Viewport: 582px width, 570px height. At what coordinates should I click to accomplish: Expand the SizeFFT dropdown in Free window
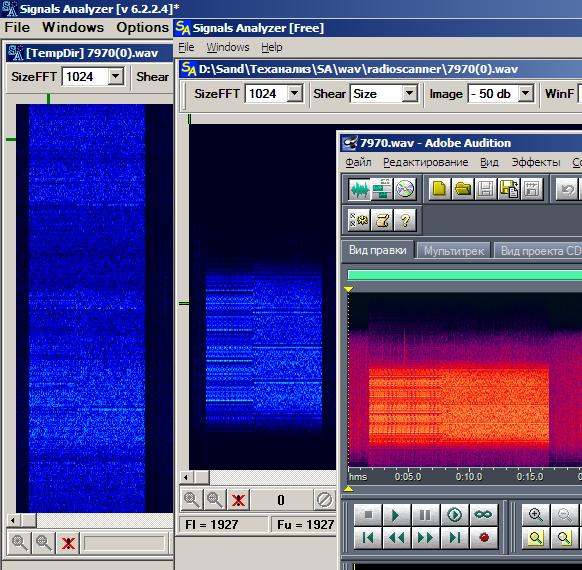(x=295, y=93)
